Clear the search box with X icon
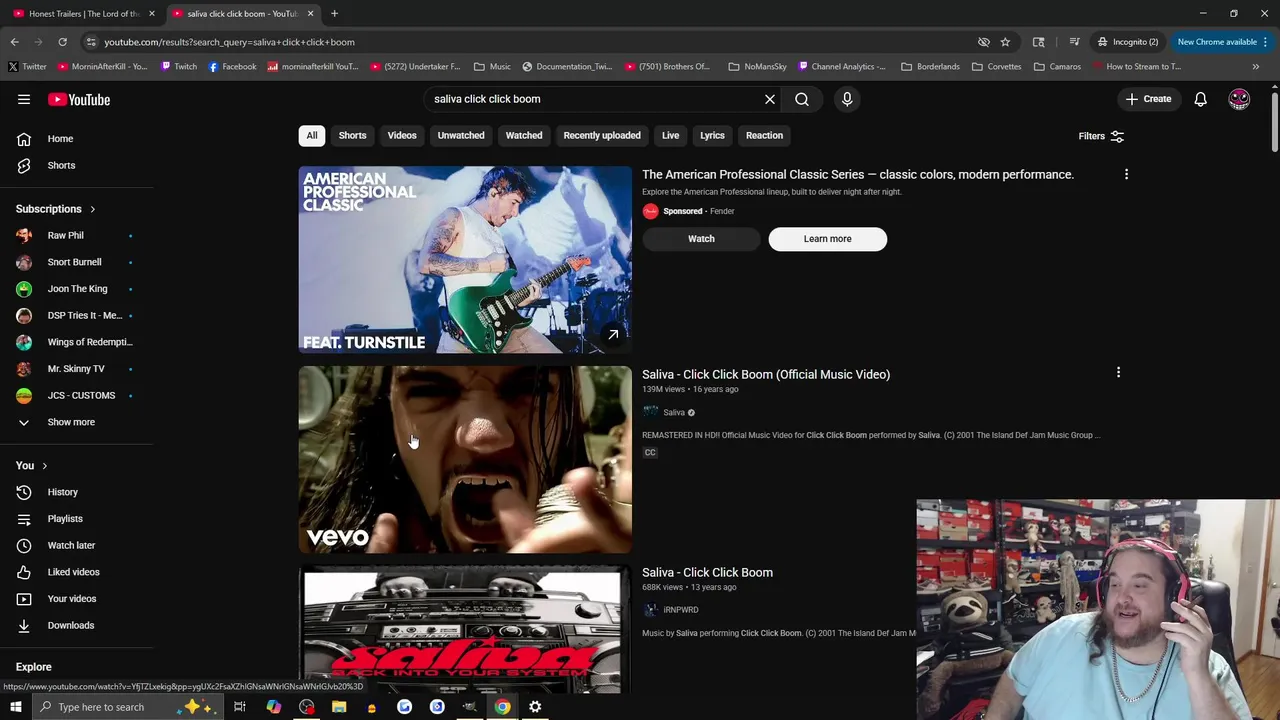The height and width of the screenshot is (720, 1280). pos(770,99)
